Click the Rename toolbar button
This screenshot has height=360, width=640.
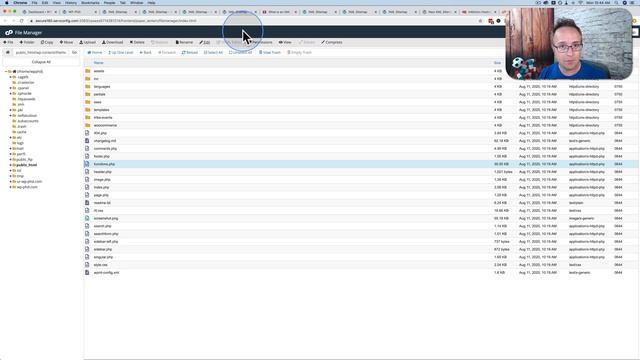(x=184, y=42)
